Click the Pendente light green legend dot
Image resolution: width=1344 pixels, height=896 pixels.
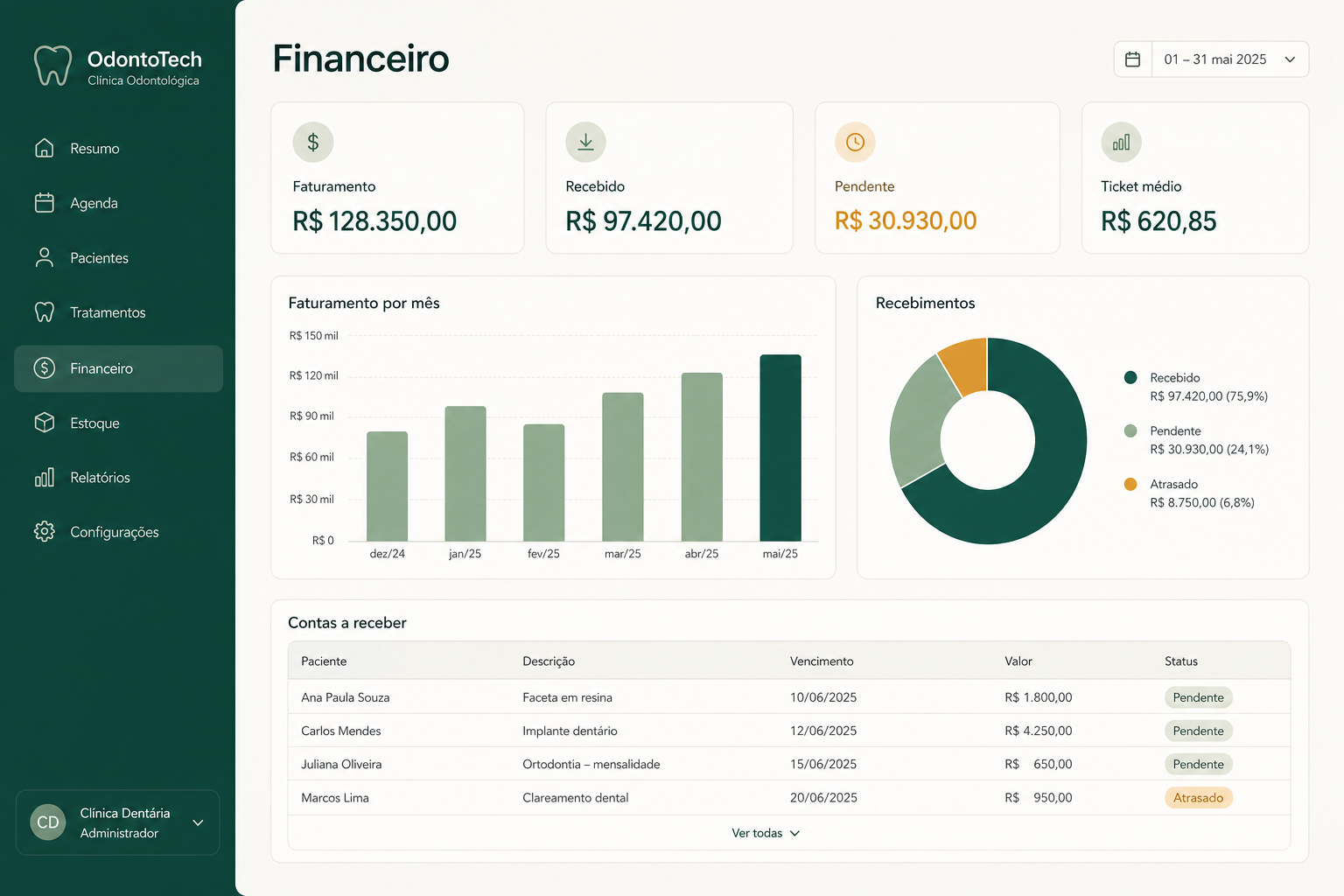click(x=1130, y=431)
